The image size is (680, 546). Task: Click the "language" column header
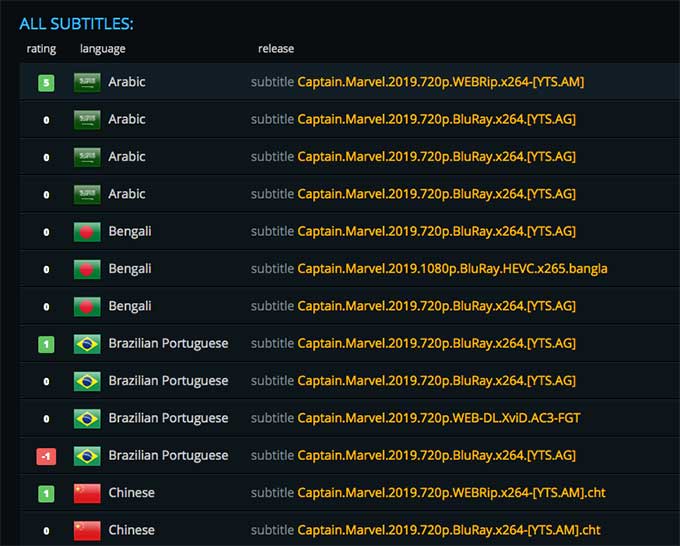[x=103, y=48]
